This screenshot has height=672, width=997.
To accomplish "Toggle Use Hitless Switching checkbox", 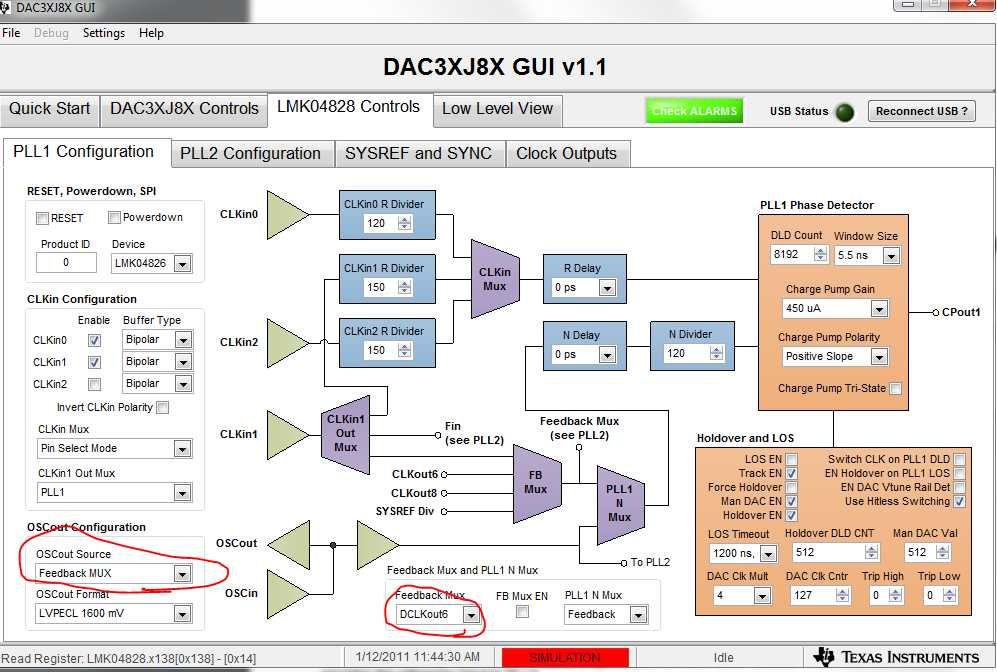I will 959,501.
